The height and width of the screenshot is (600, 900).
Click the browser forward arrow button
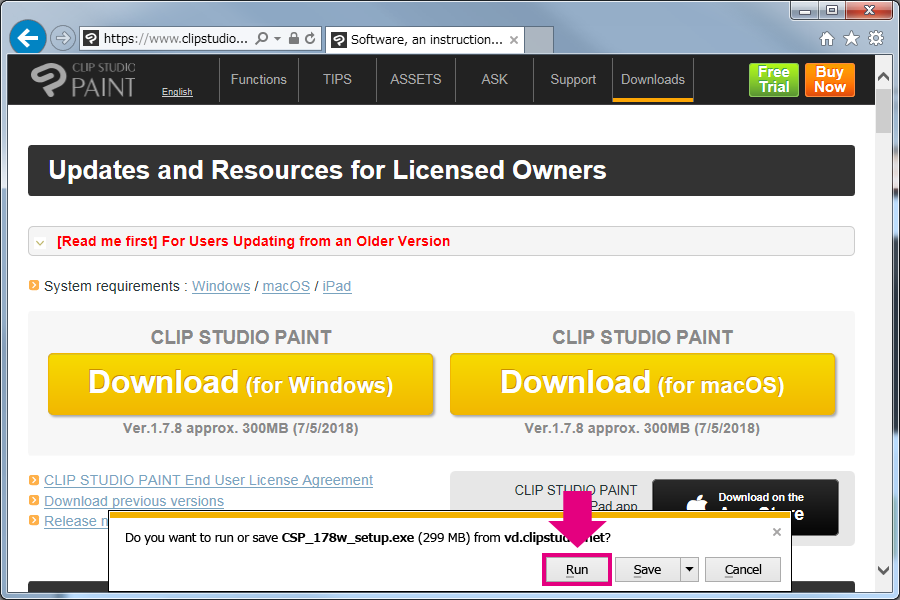[x=62, y=39]
